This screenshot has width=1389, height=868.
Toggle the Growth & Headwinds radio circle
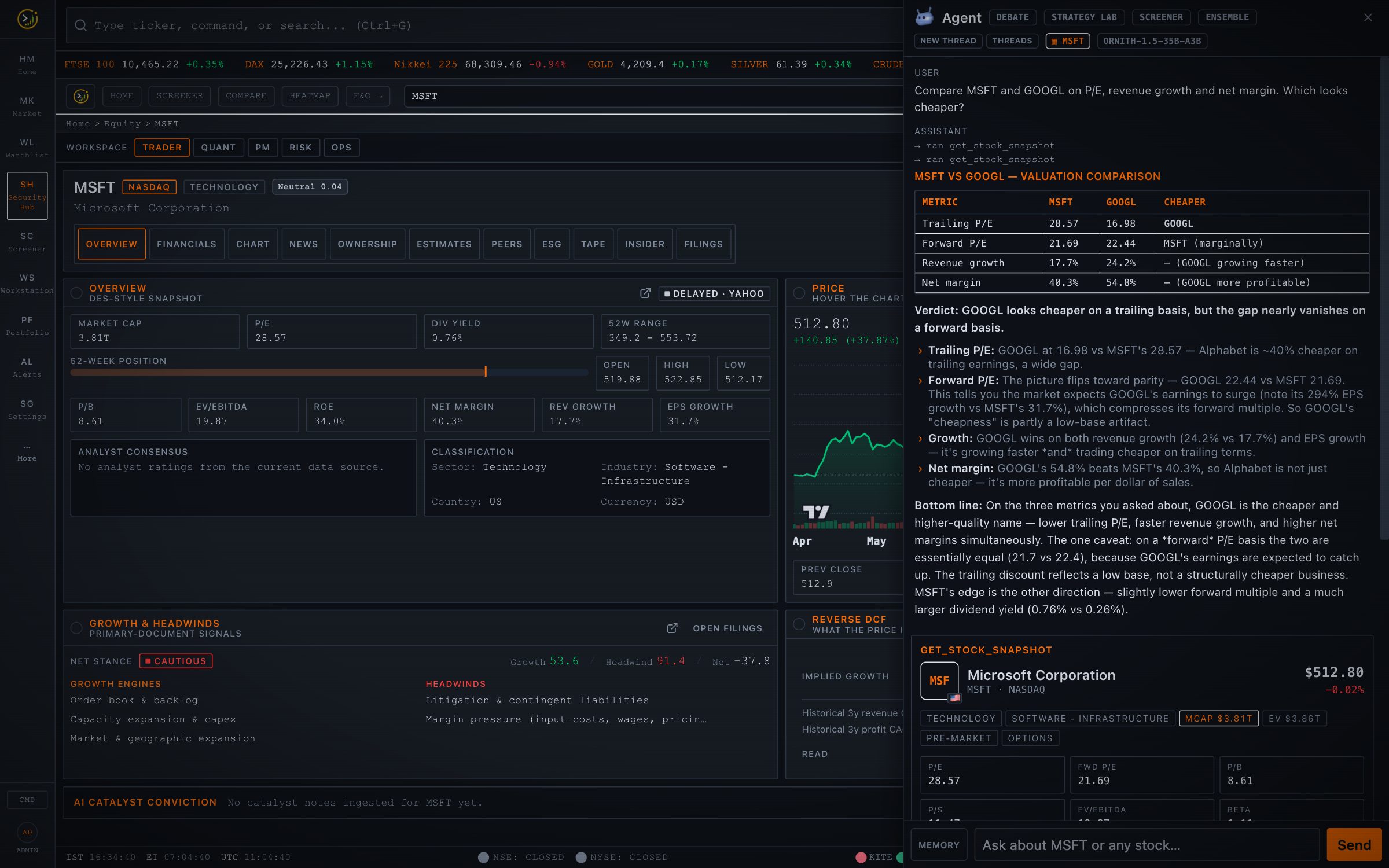click(76, 628)
